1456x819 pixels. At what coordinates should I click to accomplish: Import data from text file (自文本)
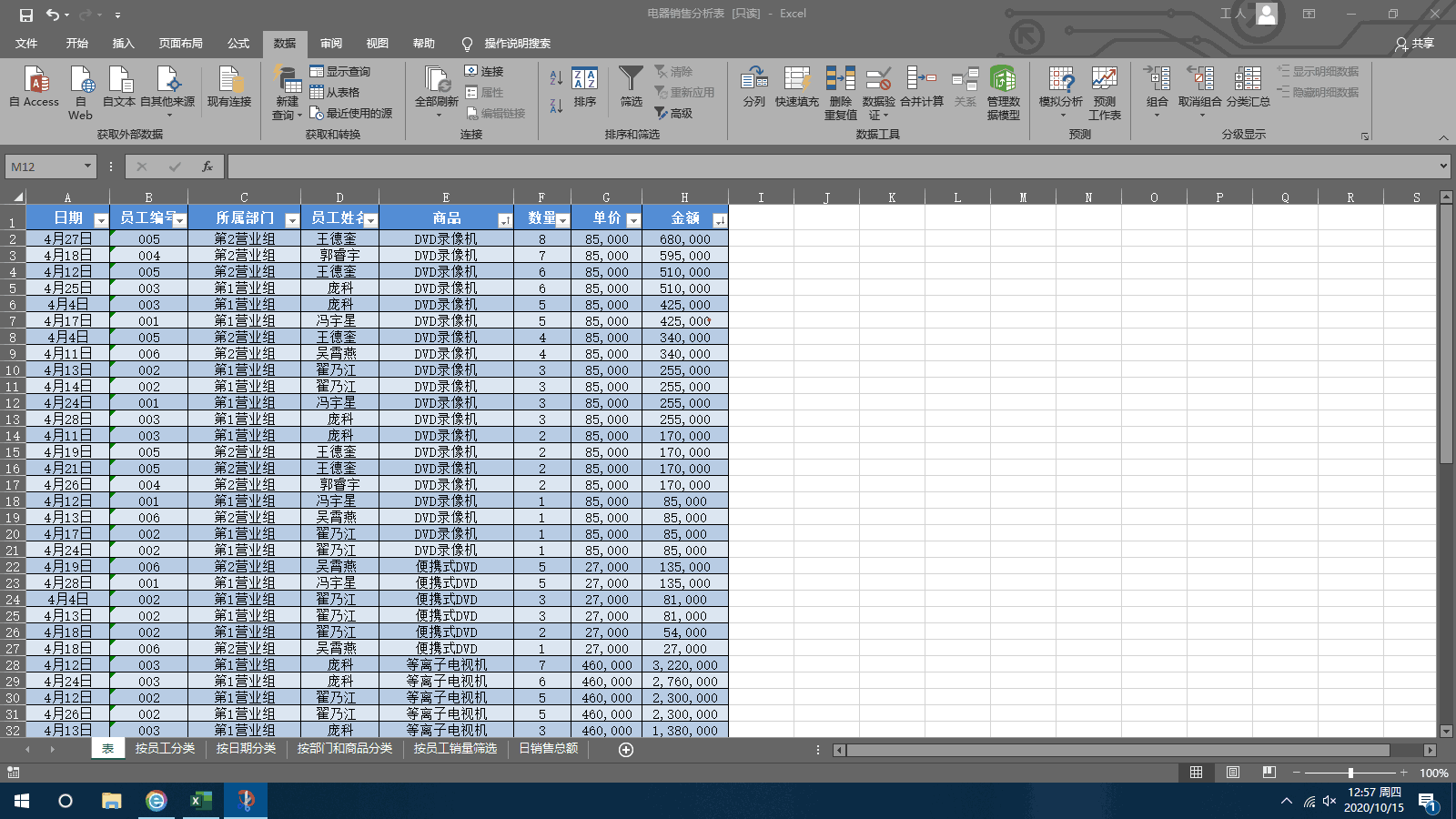[119, 88]
